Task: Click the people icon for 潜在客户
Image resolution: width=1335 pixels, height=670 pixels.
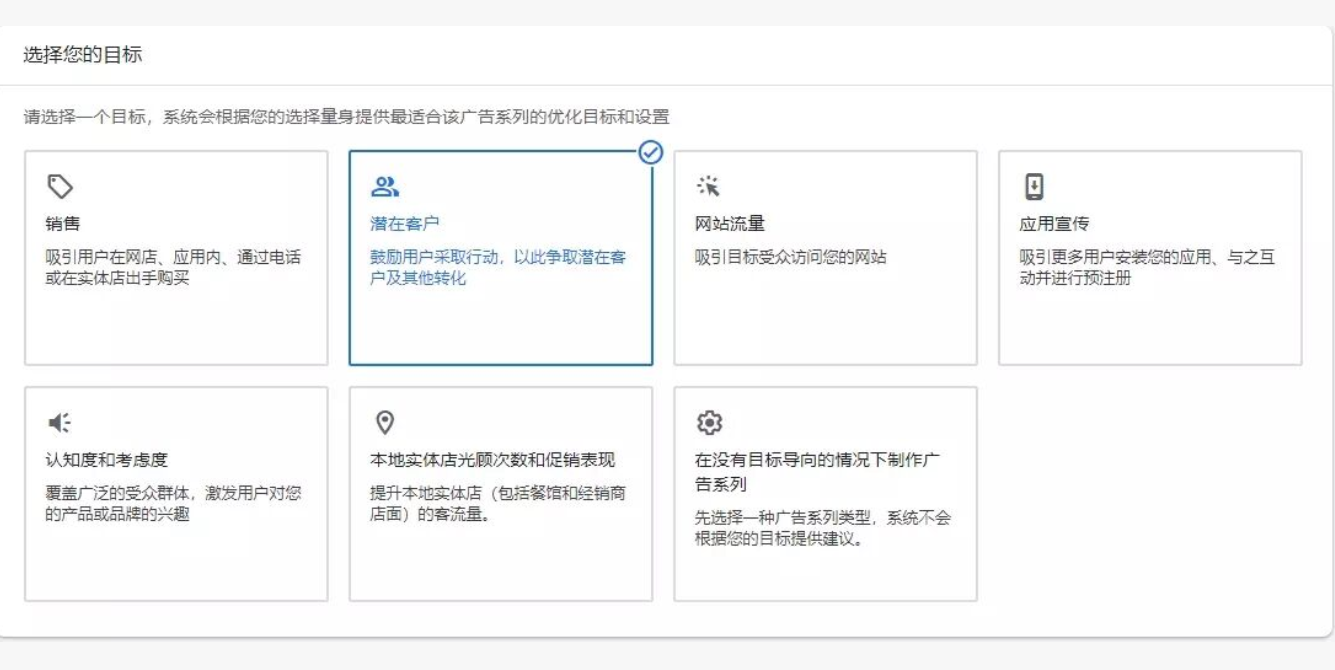Action: pos(385,186)
